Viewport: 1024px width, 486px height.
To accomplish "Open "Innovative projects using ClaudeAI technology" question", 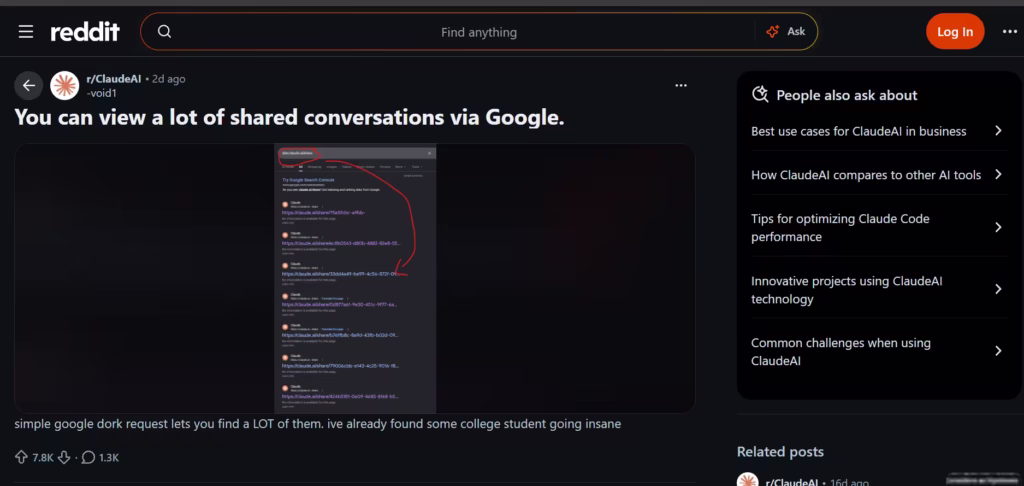I will (878, 290).
